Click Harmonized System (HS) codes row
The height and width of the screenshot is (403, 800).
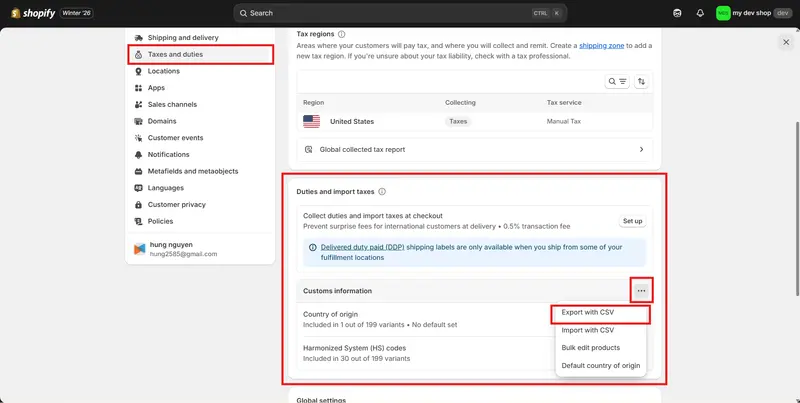[426, 353]
